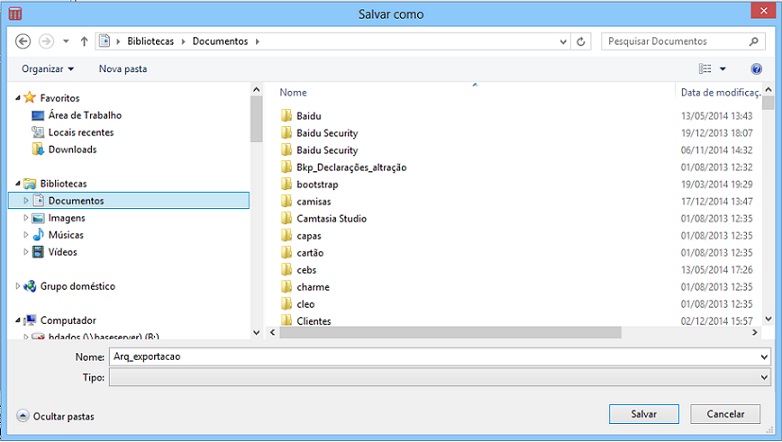Click the Up one level arrow

pos(84,41)
